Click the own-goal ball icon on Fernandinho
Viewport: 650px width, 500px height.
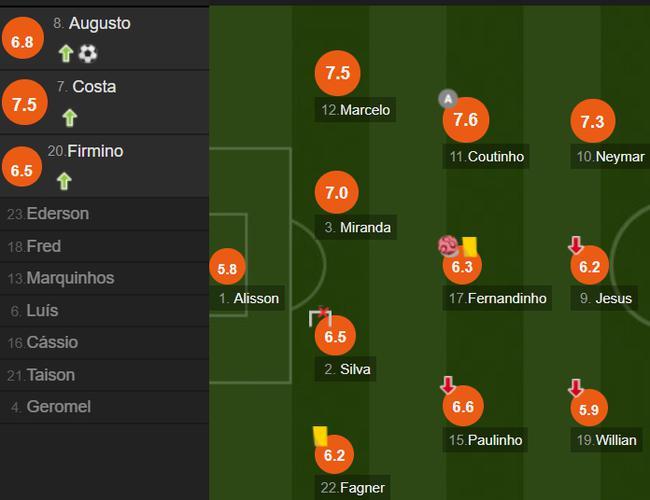tap(448, 246)
